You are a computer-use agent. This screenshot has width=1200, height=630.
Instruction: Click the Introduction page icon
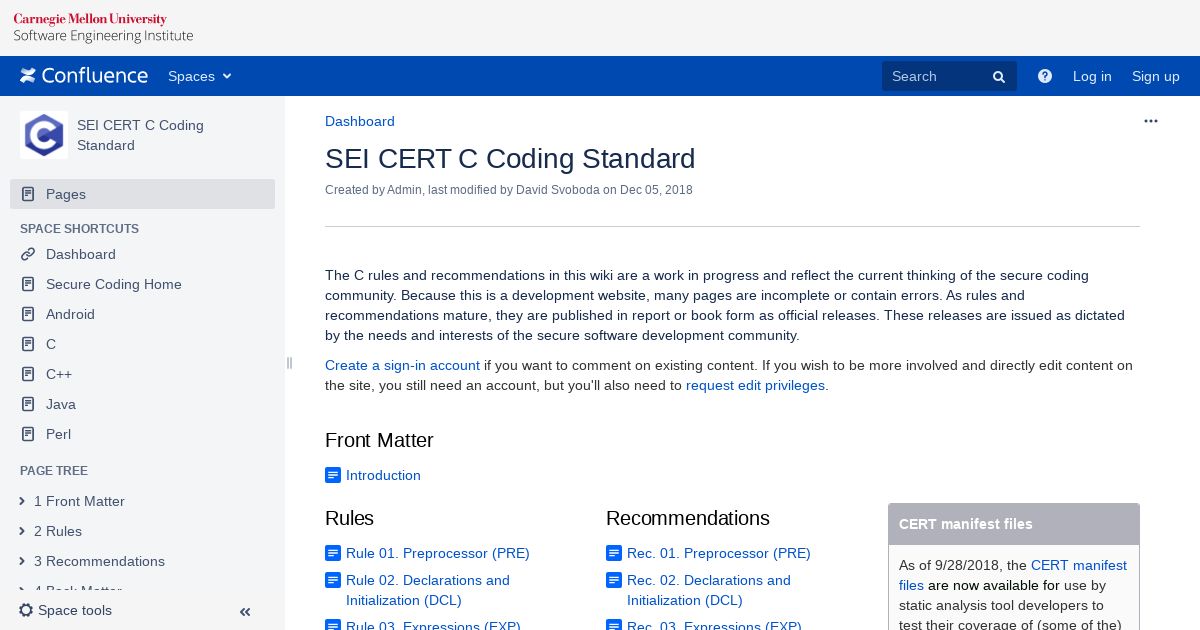point(333,475)
